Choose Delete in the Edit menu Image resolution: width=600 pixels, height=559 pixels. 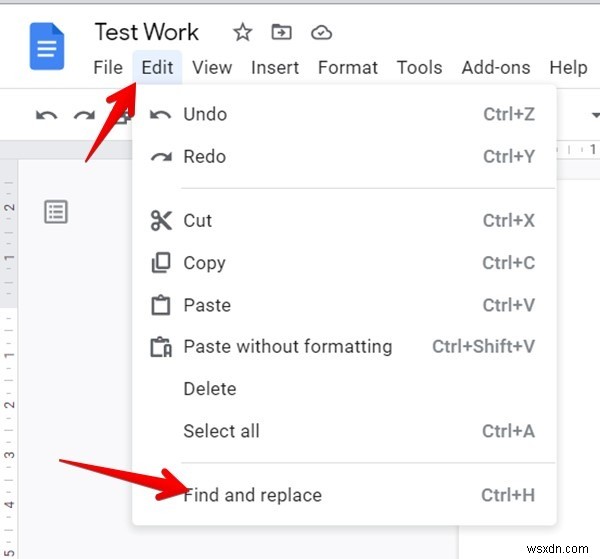click(x=210, y=389)
